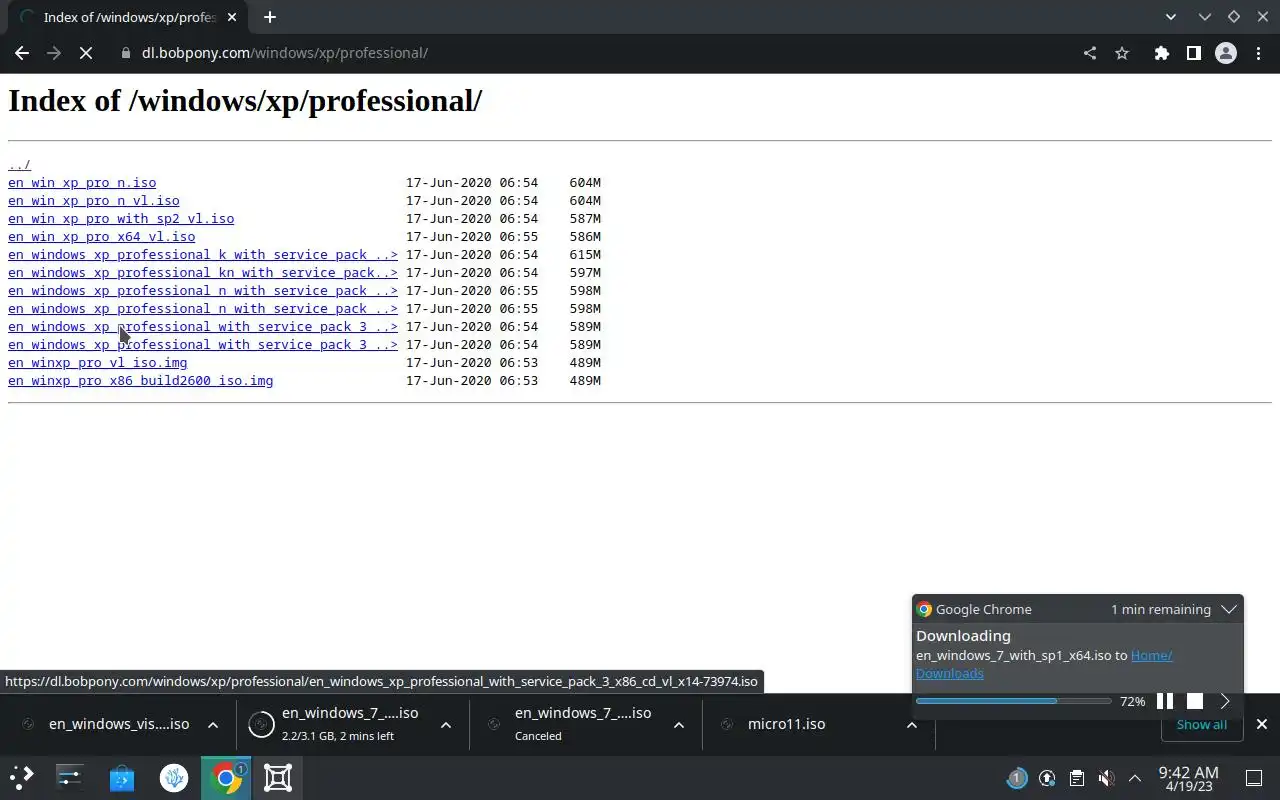Expand options for the Canceled download
This screenshot has width=1280, height=800.
pos(679,725)
